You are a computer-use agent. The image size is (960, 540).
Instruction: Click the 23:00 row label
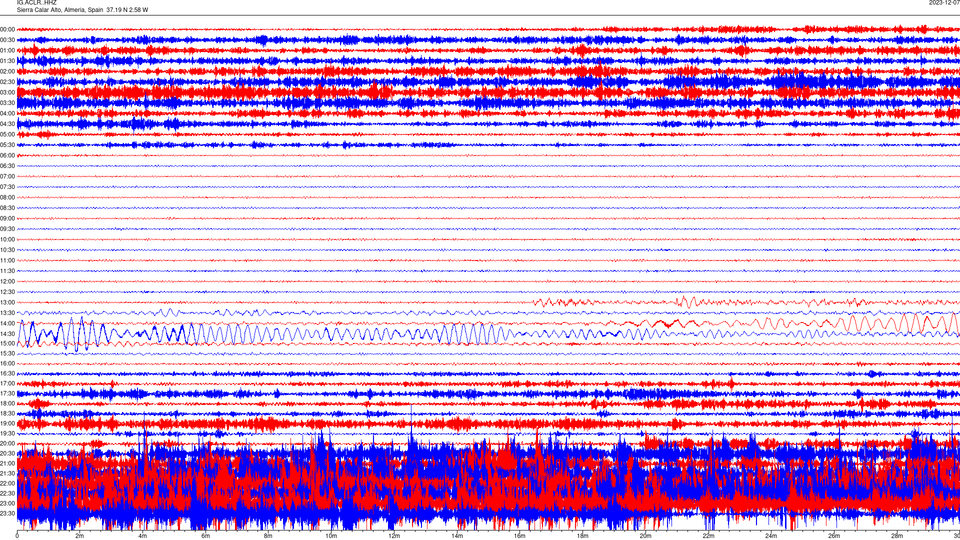click(x=7, y=503)
